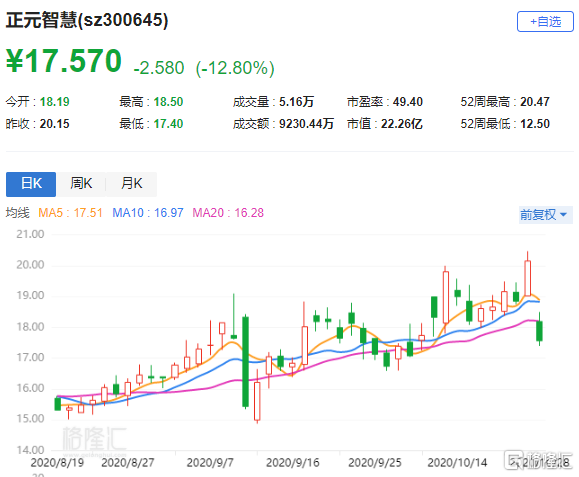Select the MA10 moving average label

click(x=148, y=213)
